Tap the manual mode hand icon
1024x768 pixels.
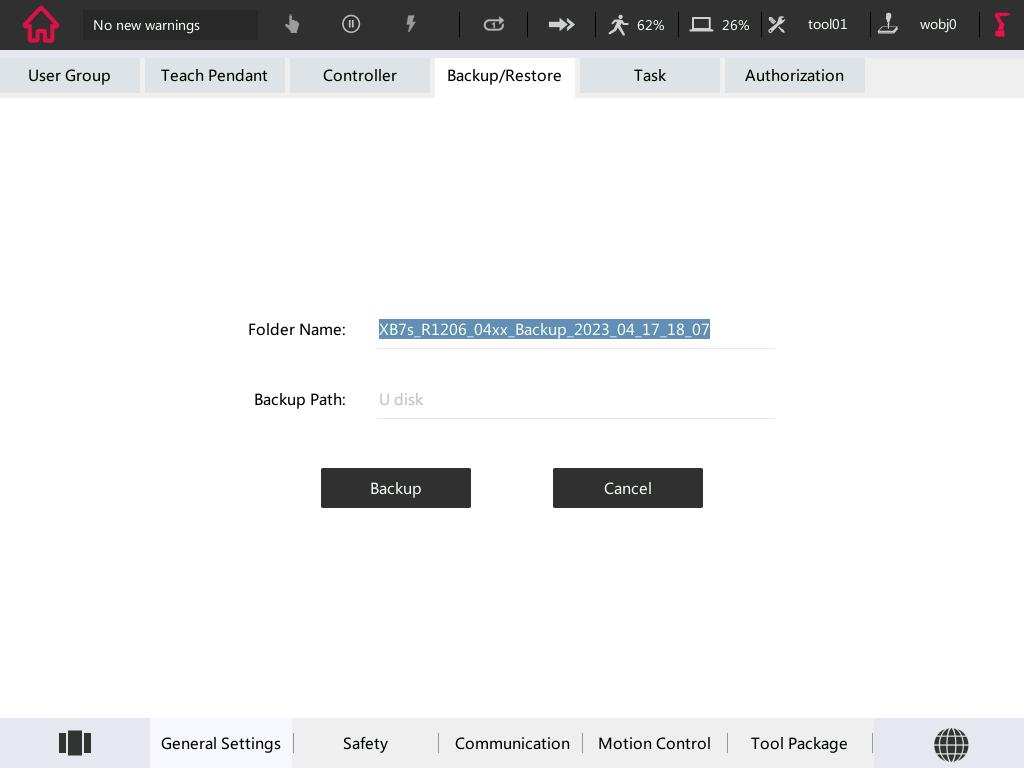(x=292, y=24)
